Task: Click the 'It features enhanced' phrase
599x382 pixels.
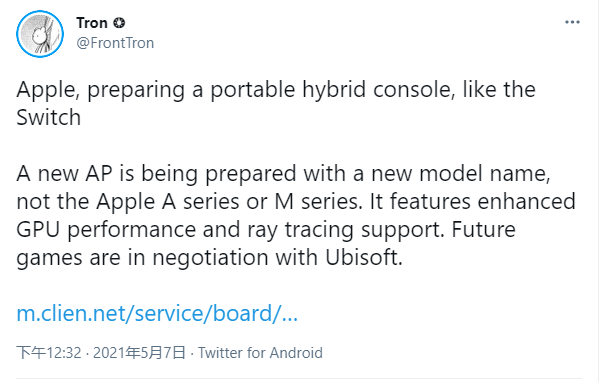Action: pyautogui.click(x=472, y=202)
